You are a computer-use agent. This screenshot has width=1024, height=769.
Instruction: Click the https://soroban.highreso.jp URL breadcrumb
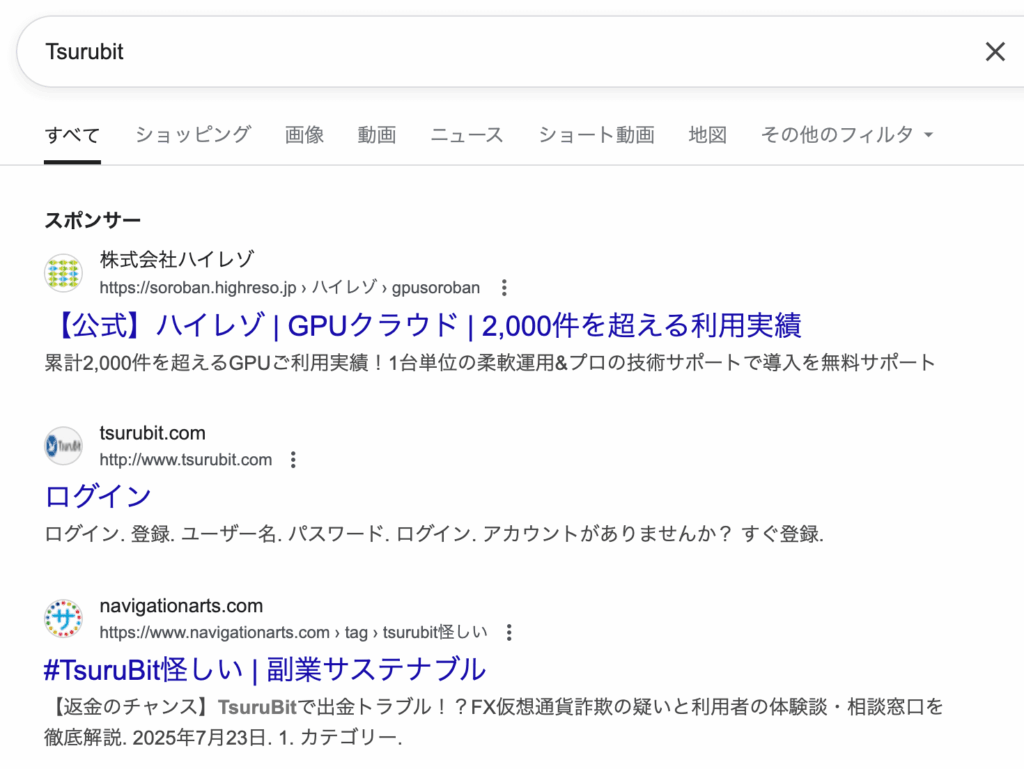point(289,288)
